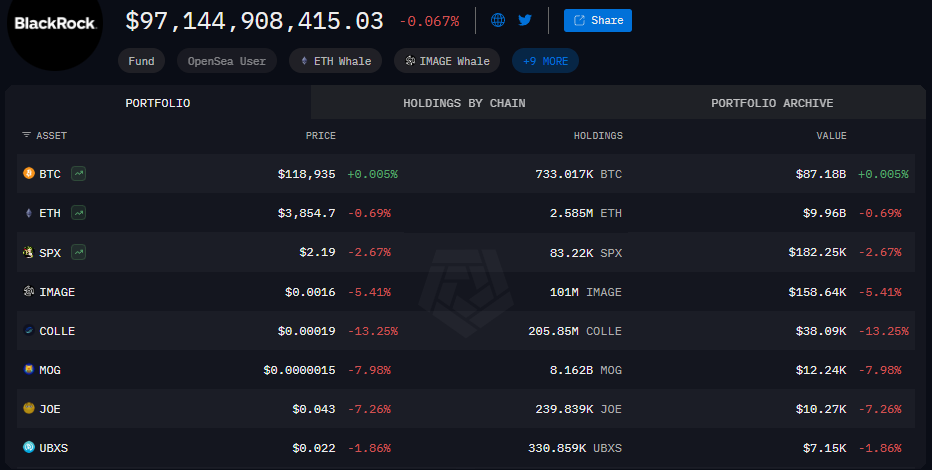Sort by the PRICE column header
Viewport: 932px width, 470px height.
click(320, 135)
